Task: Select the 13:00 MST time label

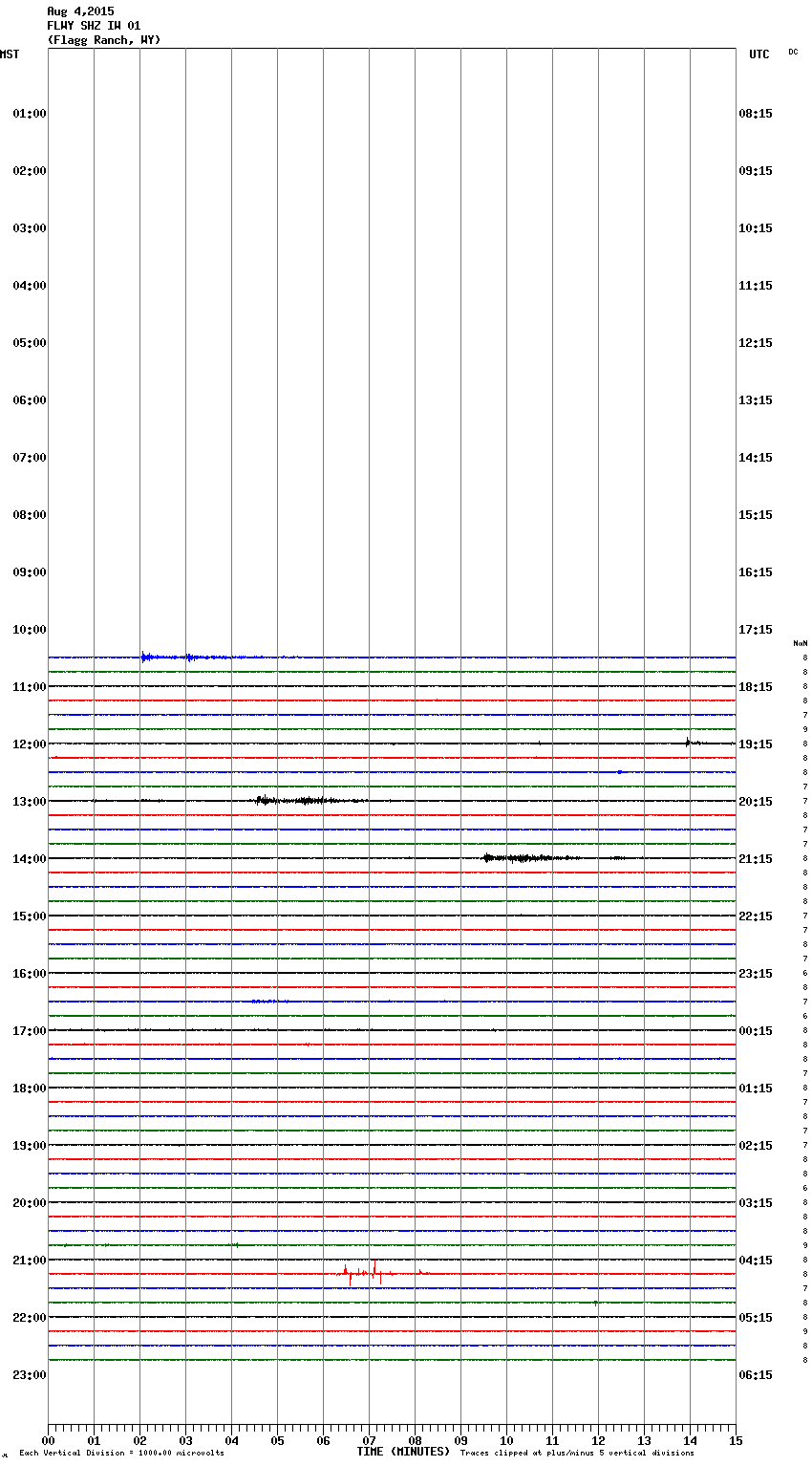Action: [30, 802]
